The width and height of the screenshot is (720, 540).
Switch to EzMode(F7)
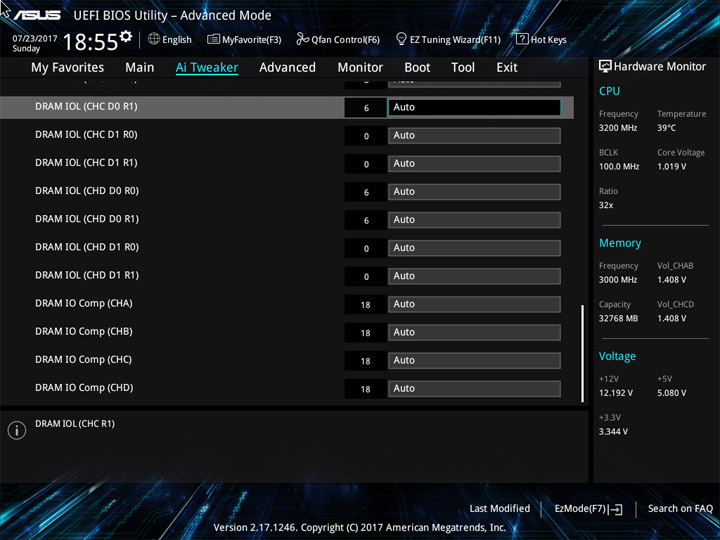tap(581, 508)
